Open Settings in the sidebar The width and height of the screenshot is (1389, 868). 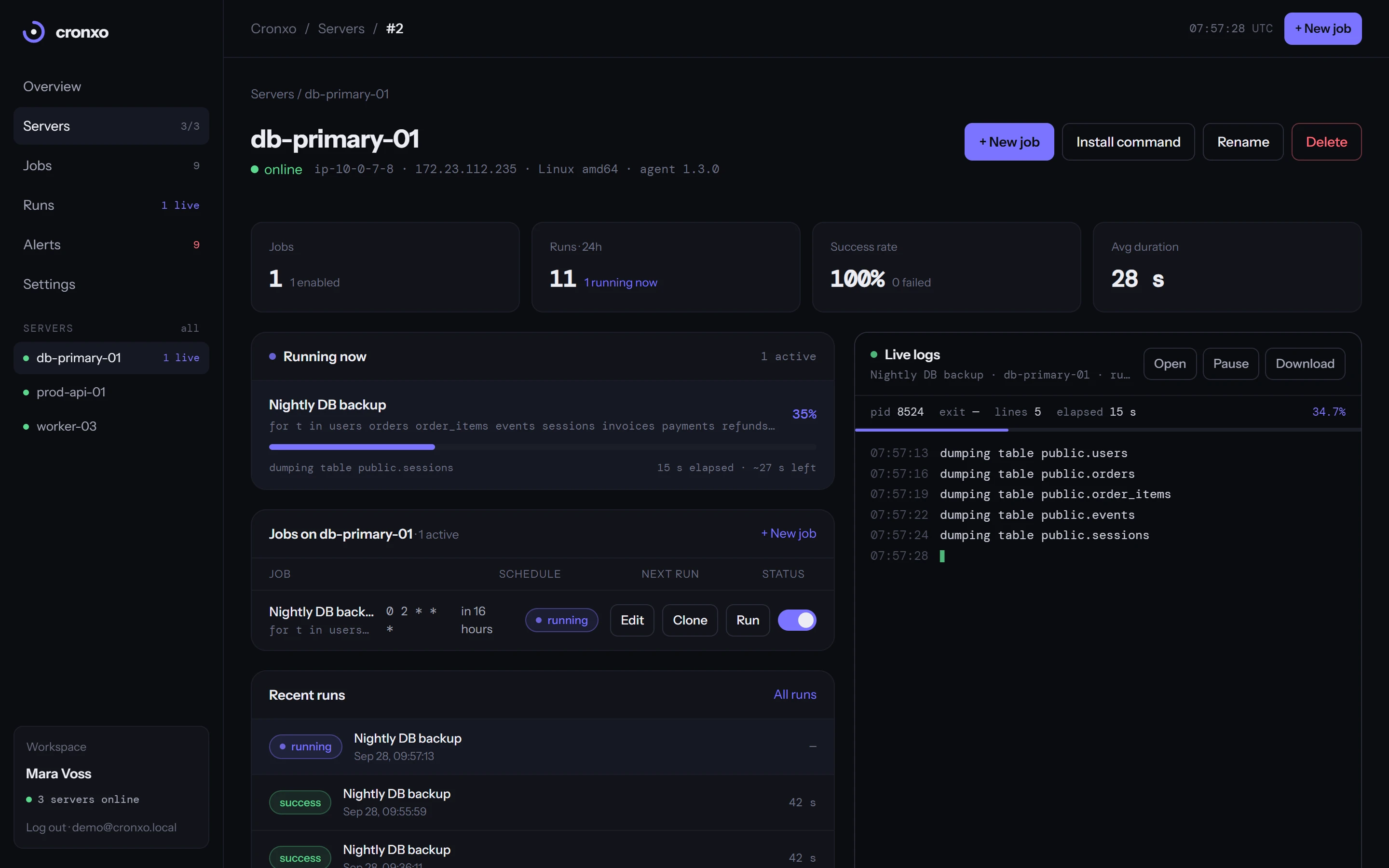click(x=111, y=284)
